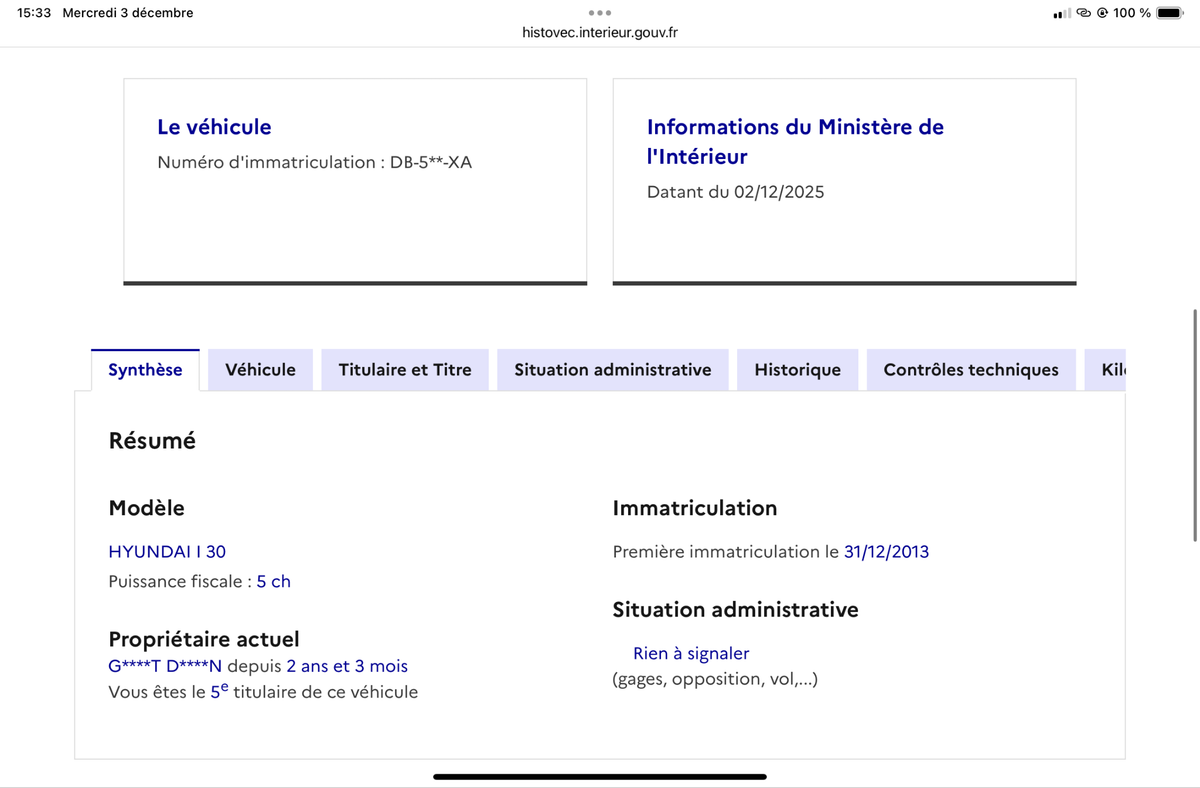Tap the personal hotspot link icon
This screenshot has height=788, width=1200.
click(1083, 13)
